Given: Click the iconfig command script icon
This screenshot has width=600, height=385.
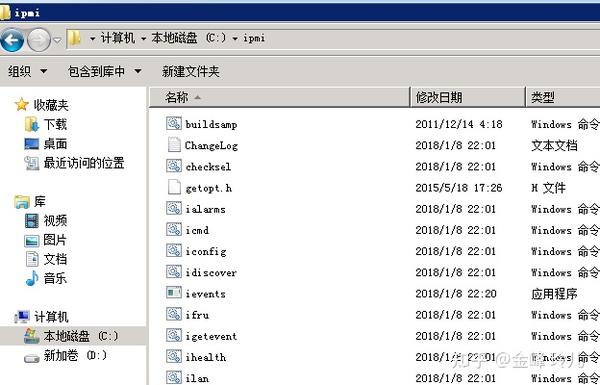Looking at the screenshot, I should coord(174,251).
